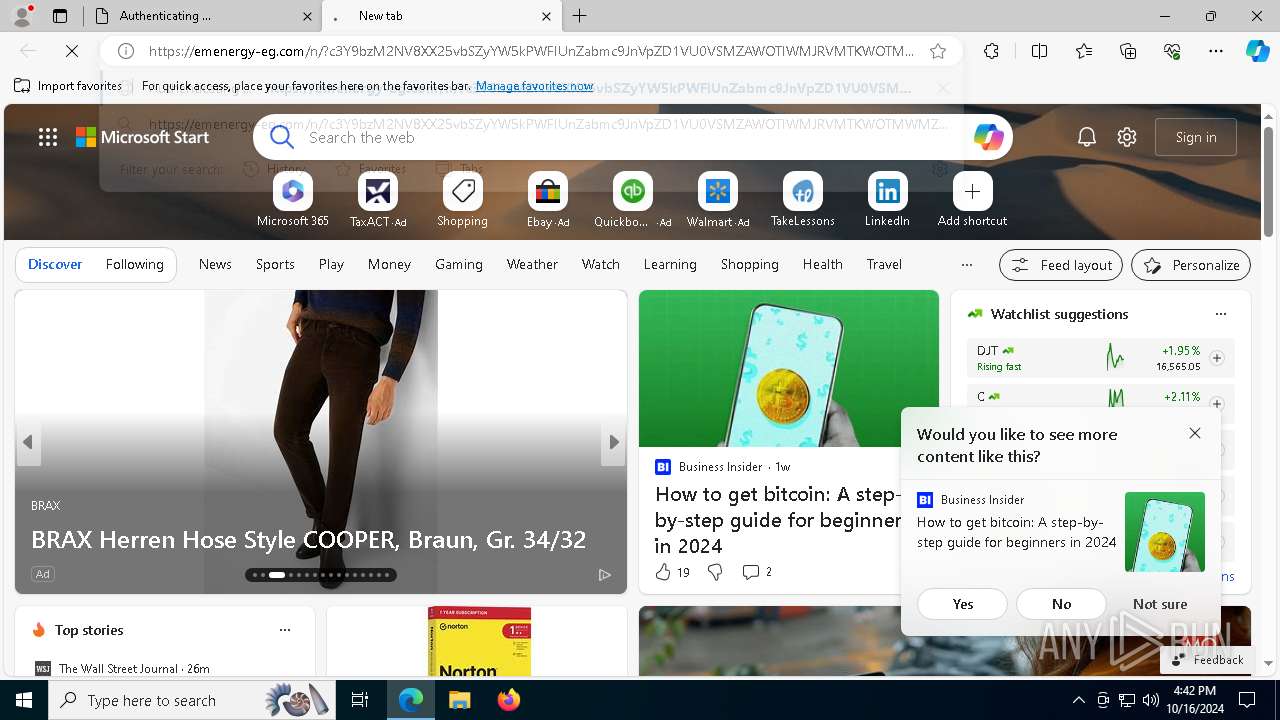Image resolution: width=1280 pixels, height=720 pixels.
Task: Click the Personalize button
Action: tap(1191, 265)
